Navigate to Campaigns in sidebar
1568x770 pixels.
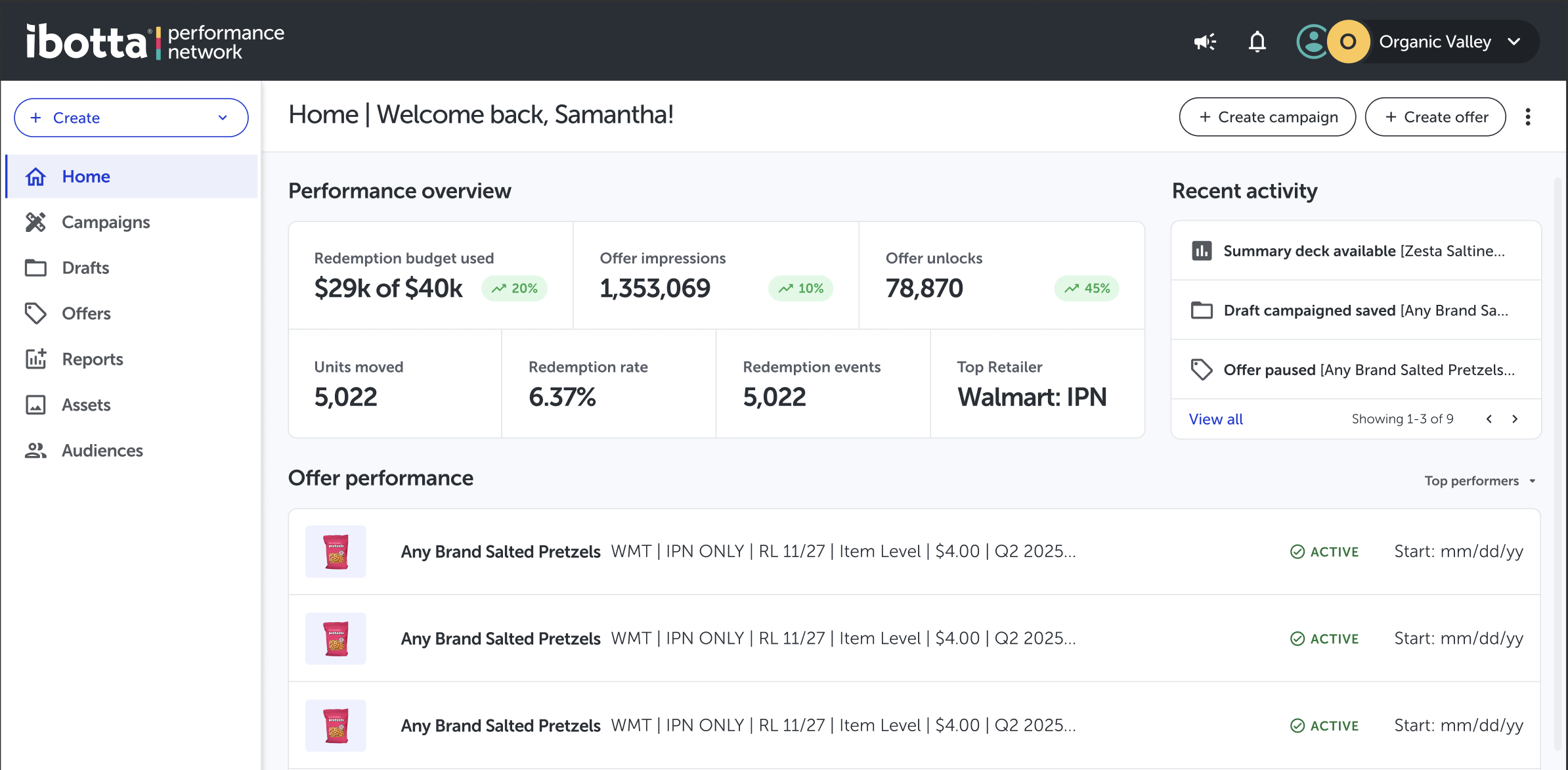(106, 222)
